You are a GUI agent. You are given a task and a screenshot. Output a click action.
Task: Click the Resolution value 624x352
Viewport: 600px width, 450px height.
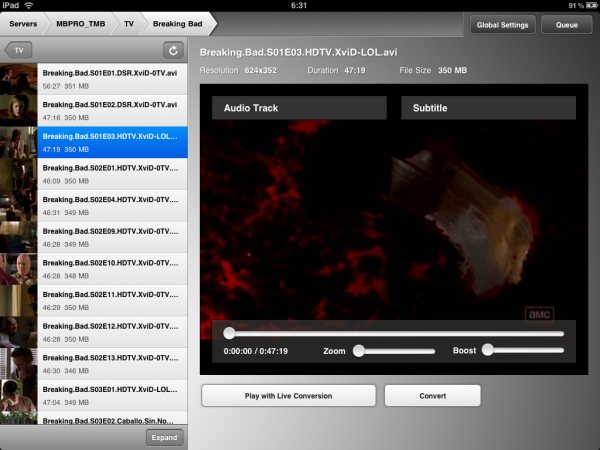point(261,70)
